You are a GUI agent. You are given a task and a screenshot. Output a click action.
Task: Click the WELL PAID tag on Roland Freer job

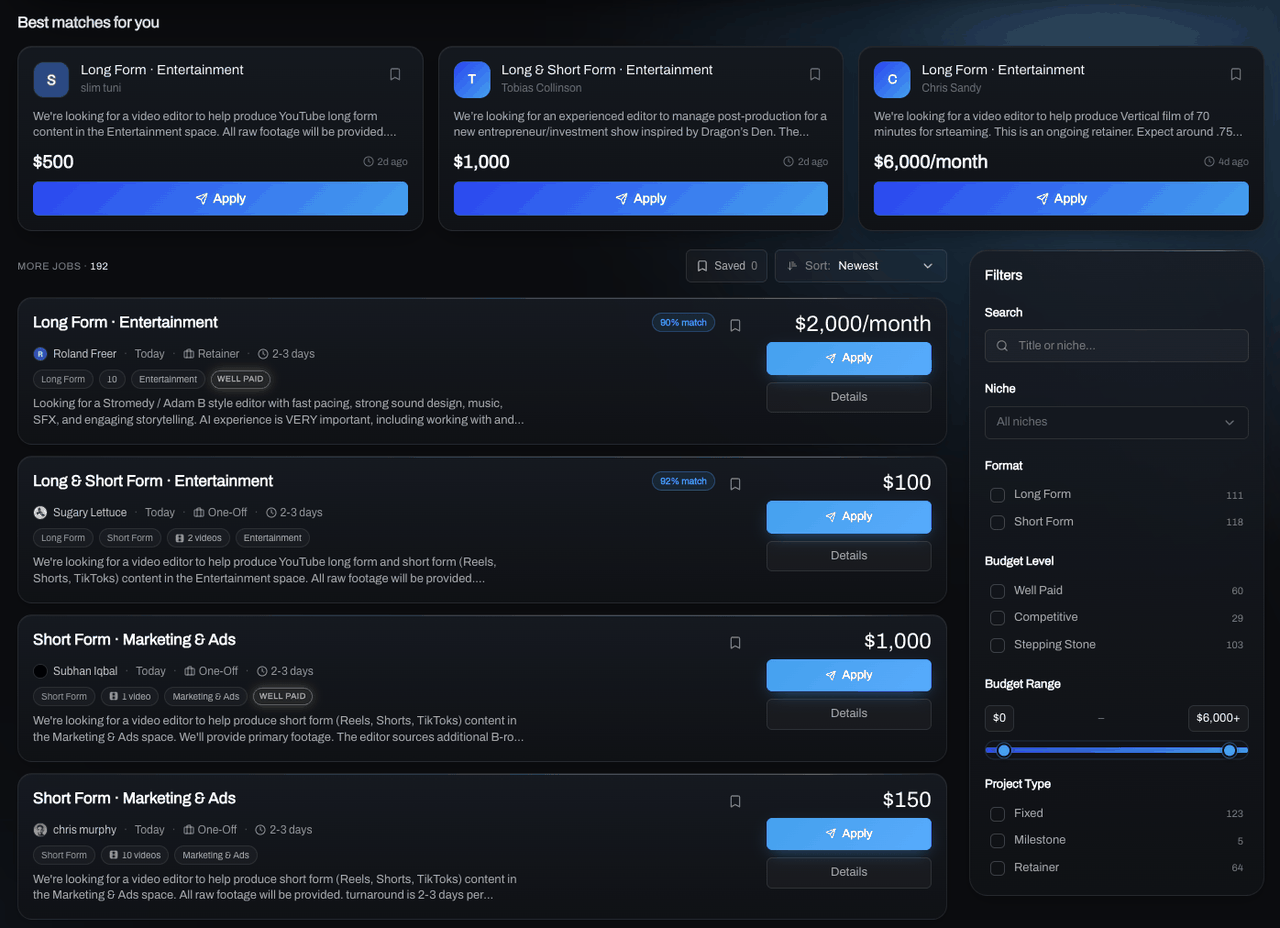tap(241, 379)
